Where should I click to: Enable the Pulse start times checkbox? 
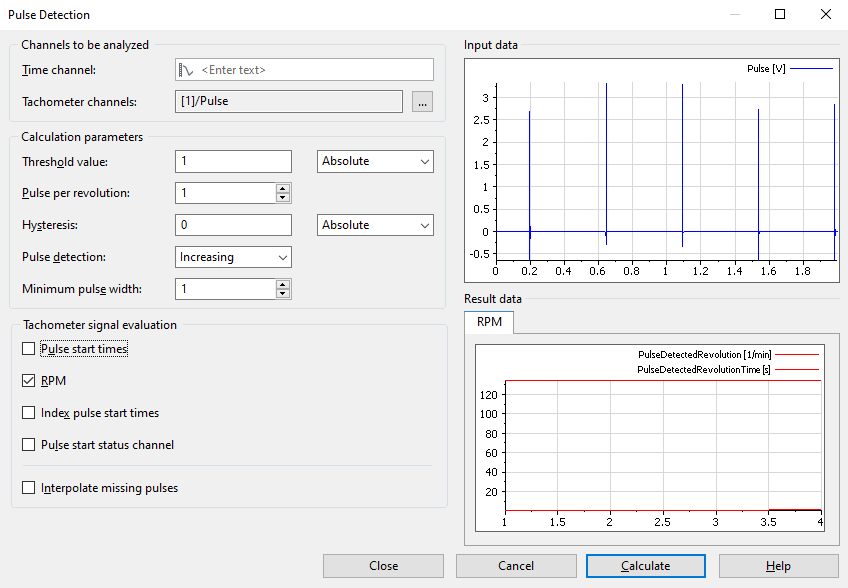pos(28,349)
